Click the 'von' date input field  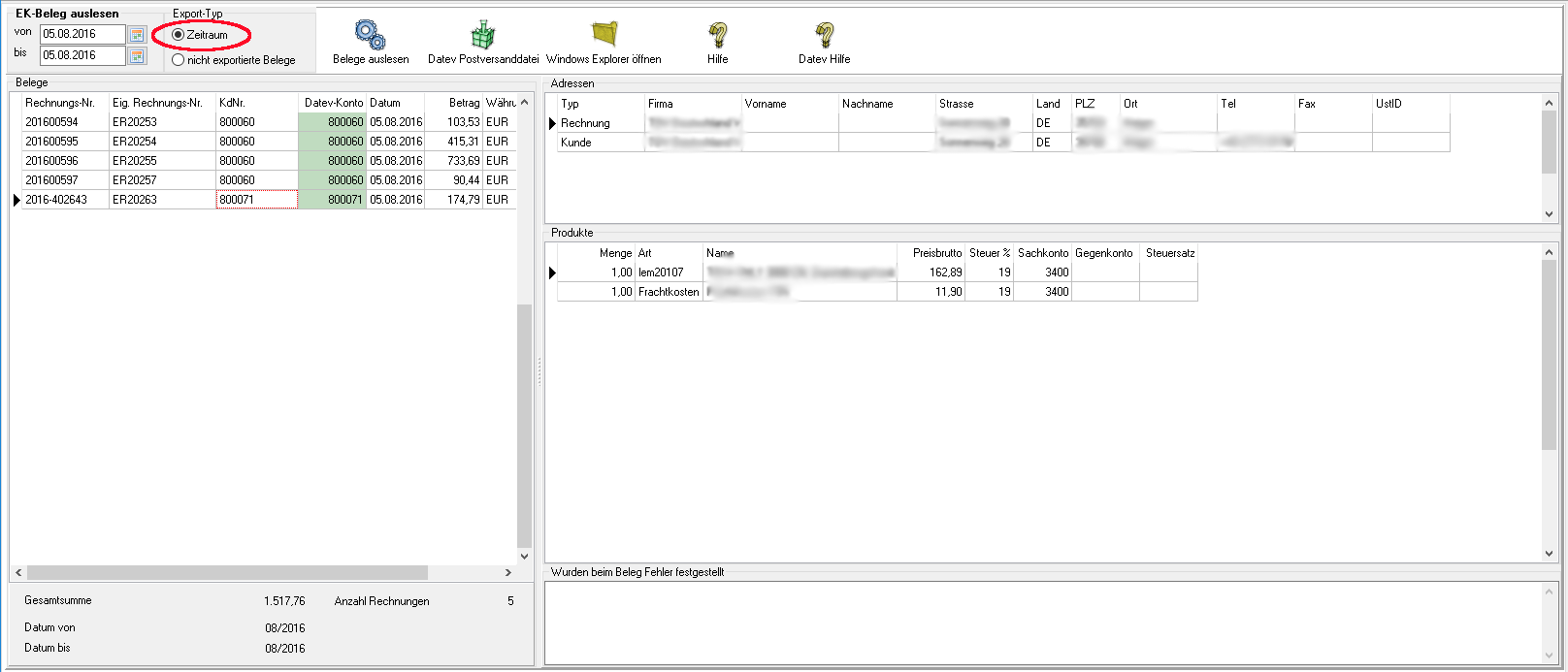click(x=82, y=34)
